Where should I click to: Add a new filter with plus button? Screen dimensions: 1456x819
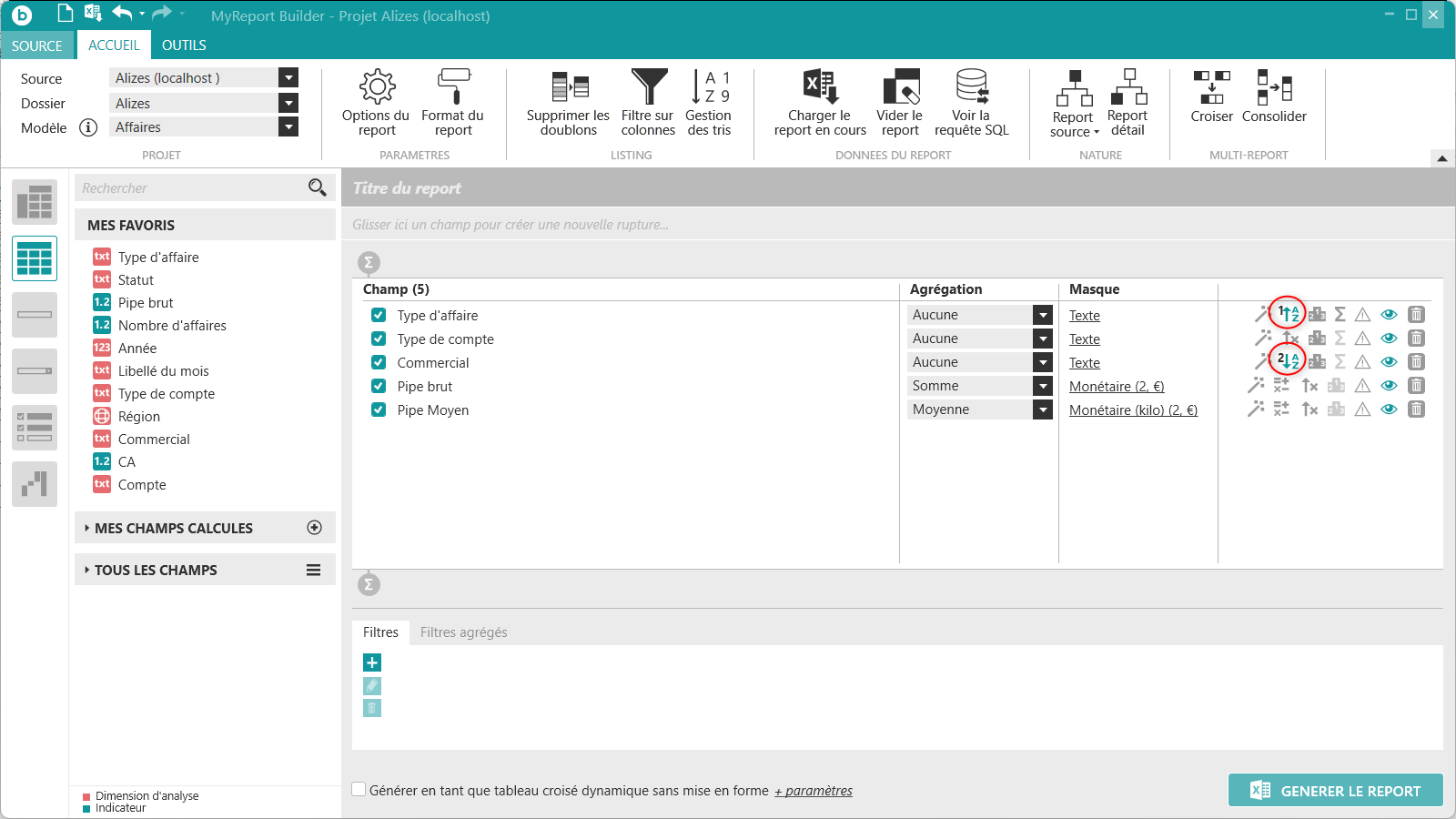(x=372, y=662)
